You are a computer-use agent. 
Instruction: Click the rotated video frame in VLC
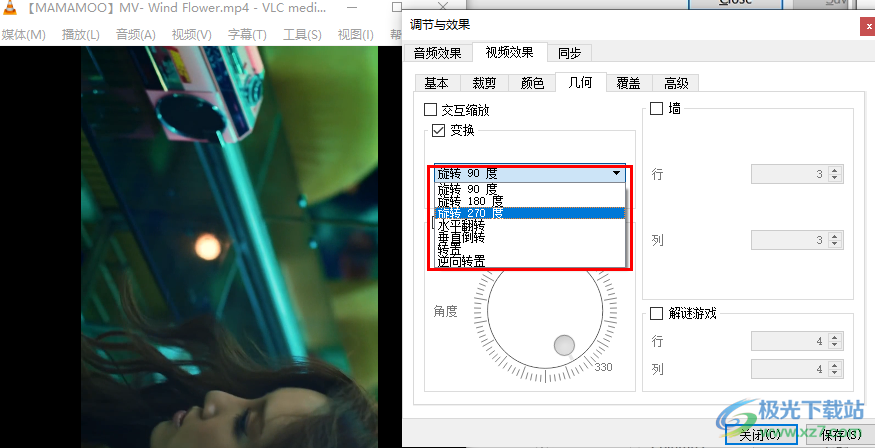[x=229, y=247]
